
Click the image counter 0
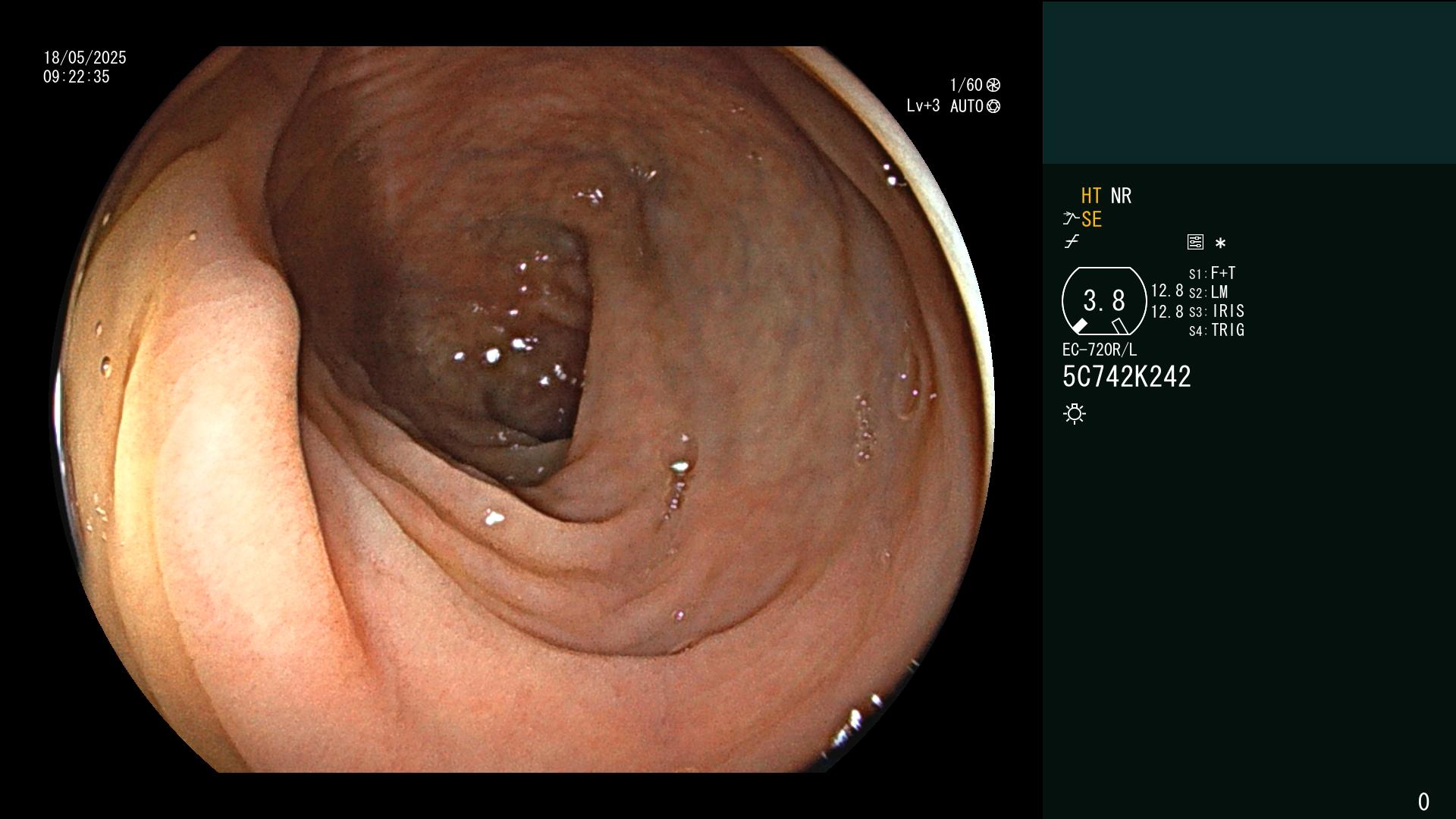[x=1423, y=802]
